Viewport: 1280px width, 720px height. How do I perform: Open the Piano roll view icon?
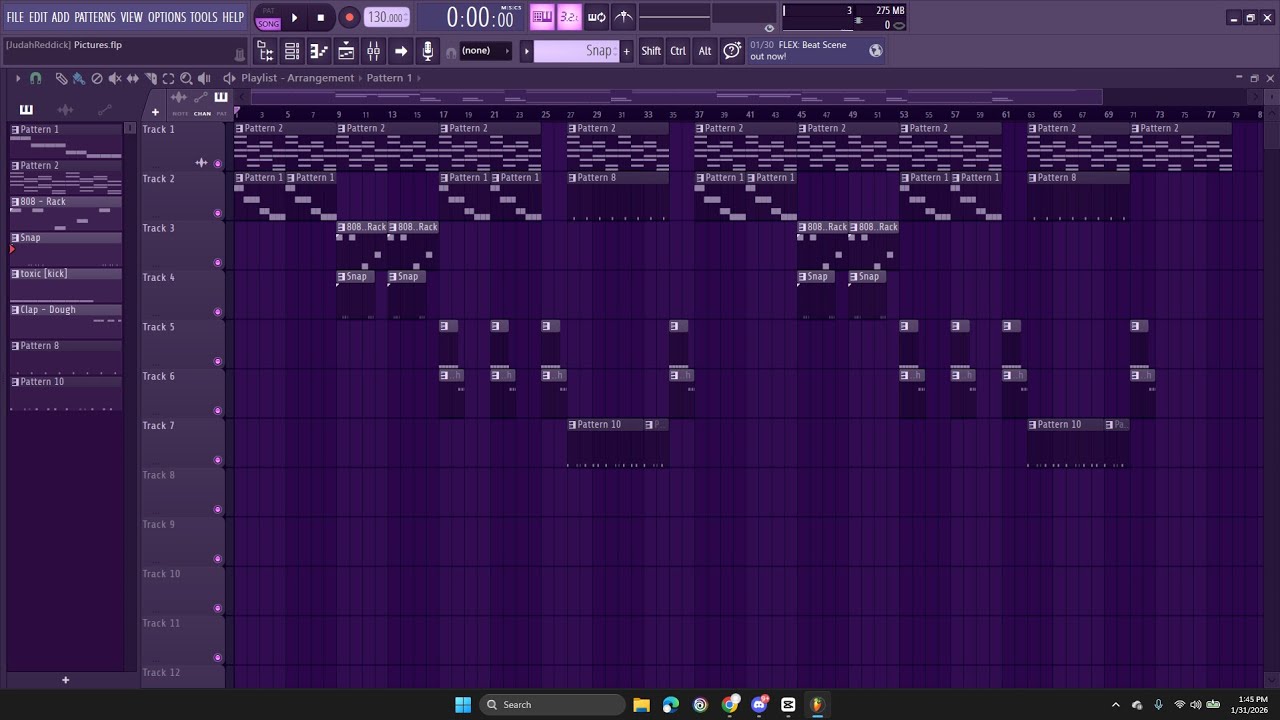[319, 51]
